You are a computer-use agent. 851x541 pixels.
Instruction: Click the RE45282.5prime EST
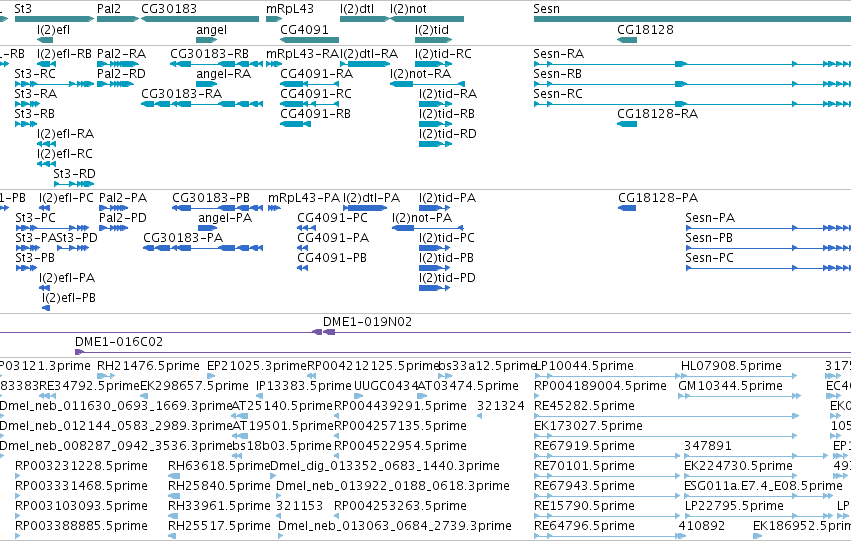[x=666, y=416]
